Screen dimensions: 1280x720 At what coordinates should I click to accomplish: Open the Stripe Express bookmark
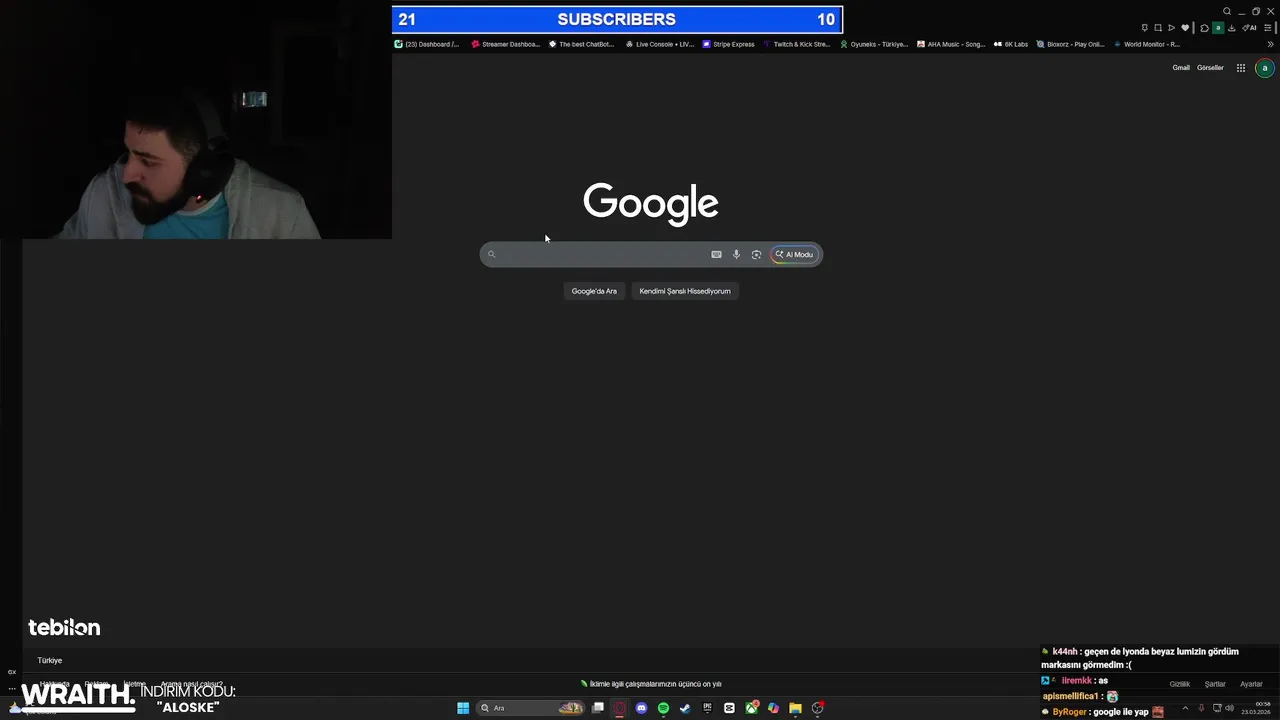click(728, 44)
